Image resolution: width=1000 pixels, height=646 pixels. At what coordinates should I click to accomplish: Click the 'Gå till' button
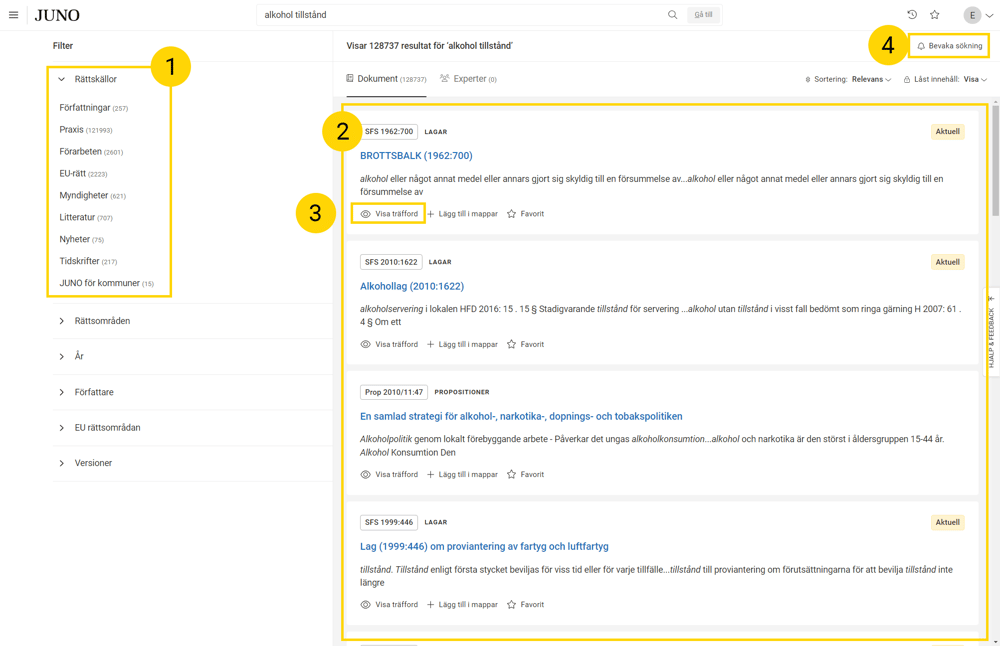tap(703, 15)
